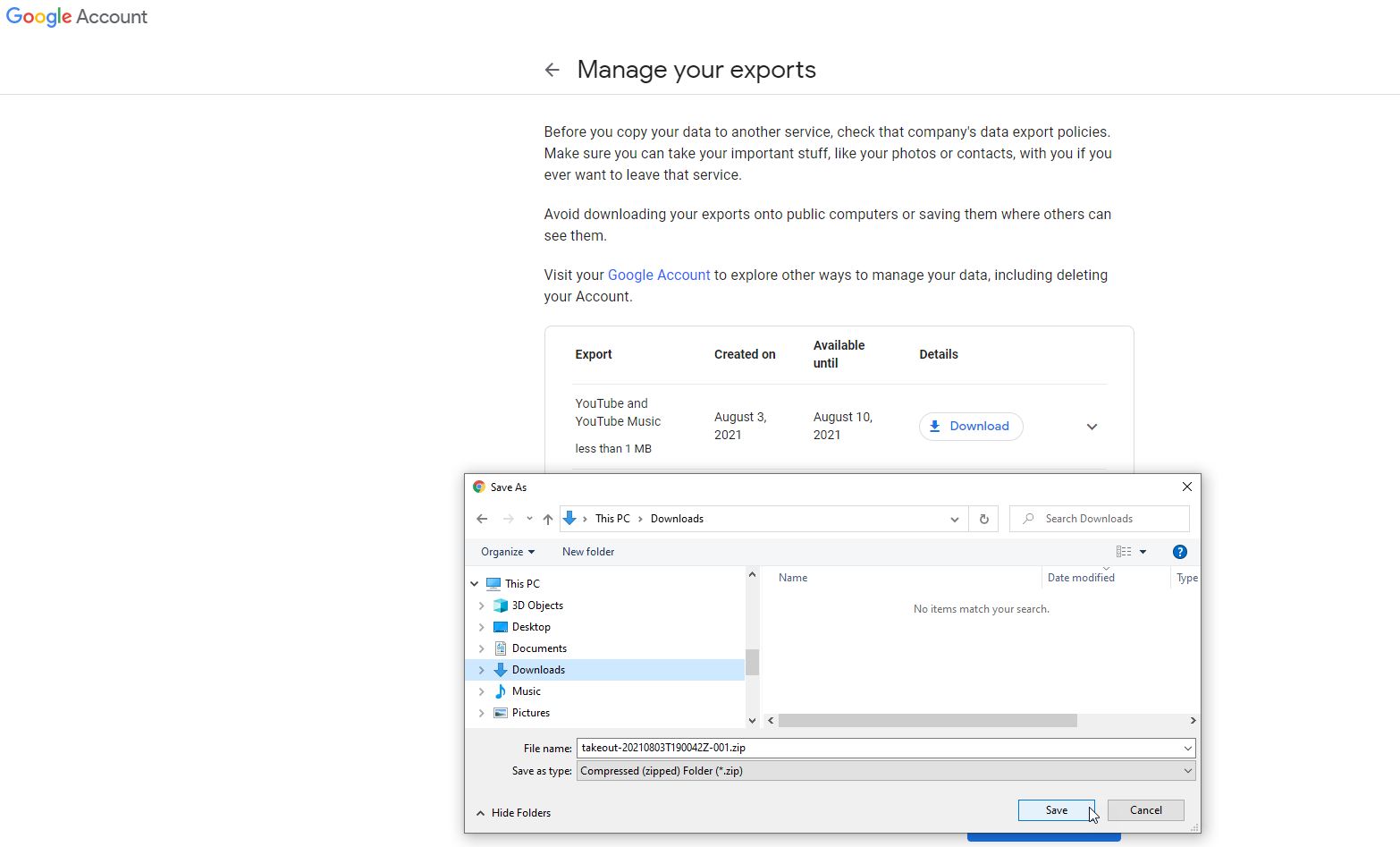Image resolution: width=1400 pixels, height=847 pixels.
Task: Open the Organize menu
Action: click(508, 552)
